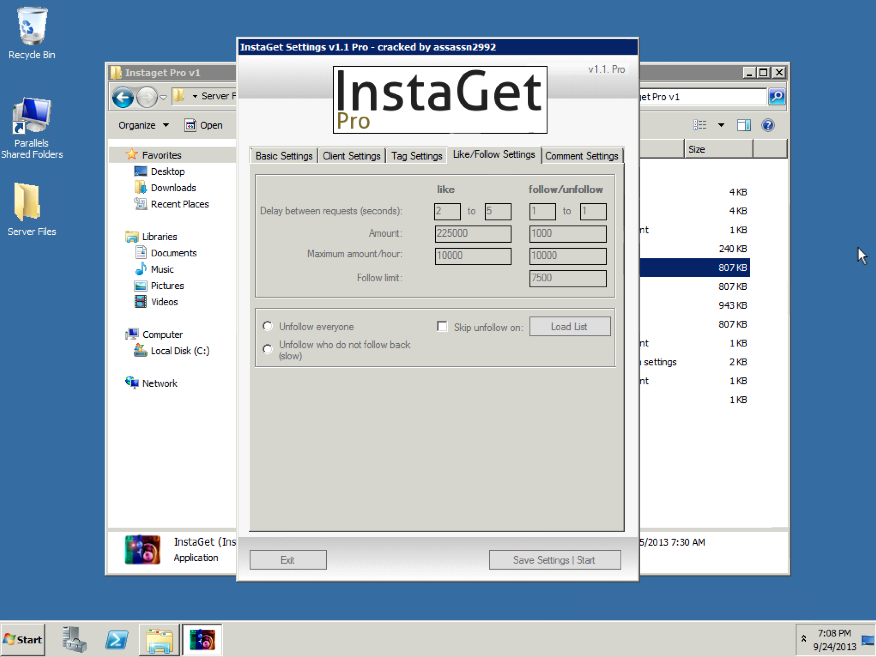Image resolution: width=876 pixels, height=657 pixels.
Task: Click the follow delay maximum field
Action: tap(593, 211)
